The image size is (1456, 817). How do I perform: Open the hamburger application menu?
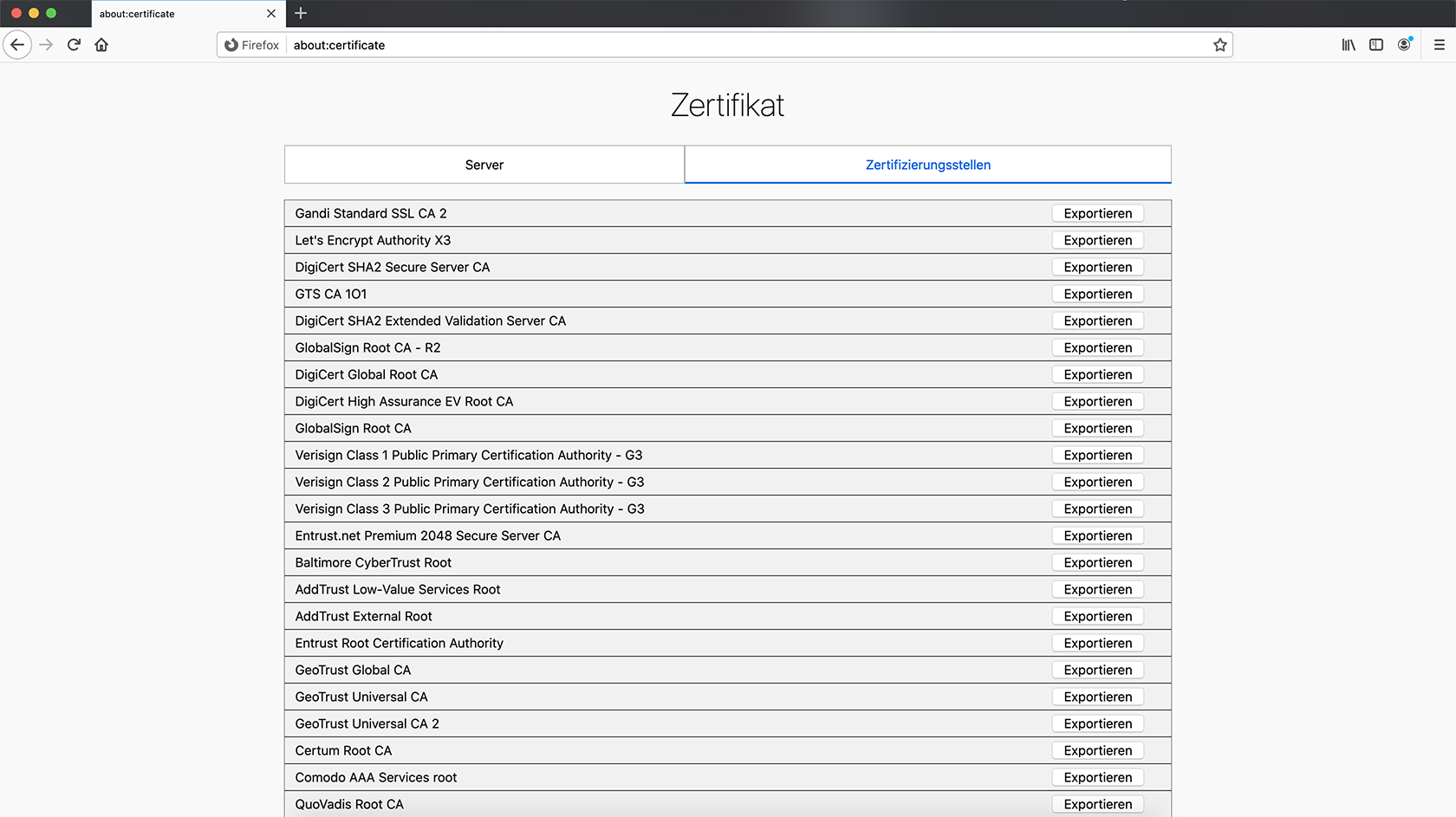(x=1439, y=45)
